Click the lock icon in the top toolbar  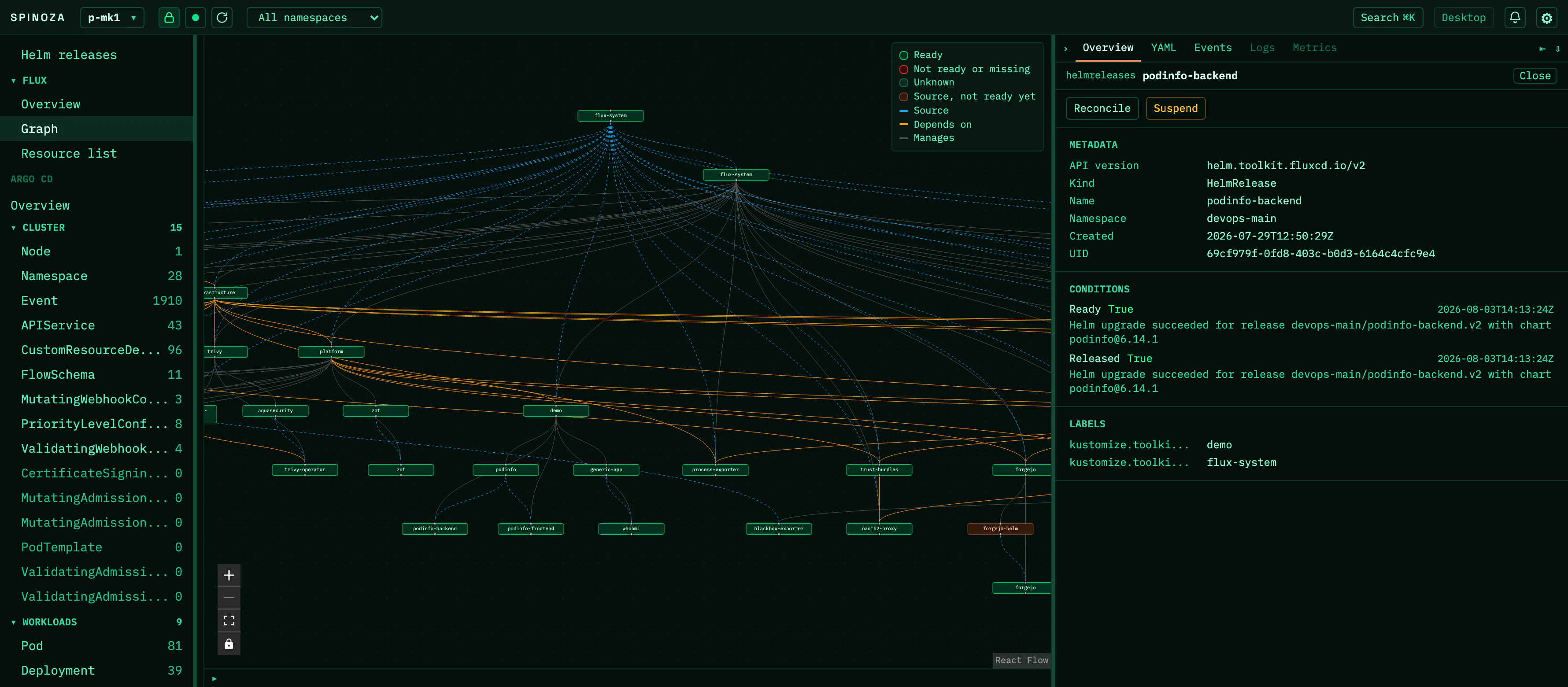click(169, 18)
